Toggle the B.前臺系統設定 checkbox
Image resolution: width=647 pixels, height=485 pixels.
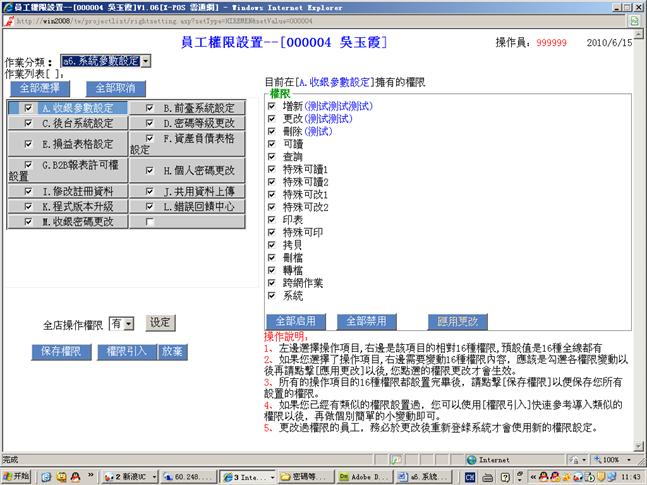point(150,108)
